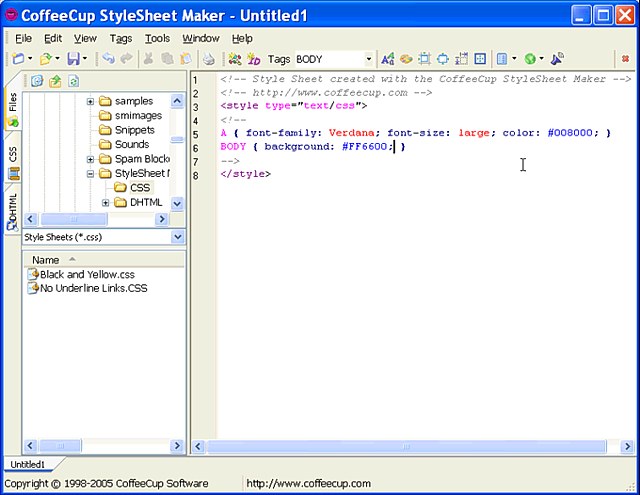Click the Save floppy disk icon
Screen dimensions: 640x495
pyautogui.click(x=73, y=59)
